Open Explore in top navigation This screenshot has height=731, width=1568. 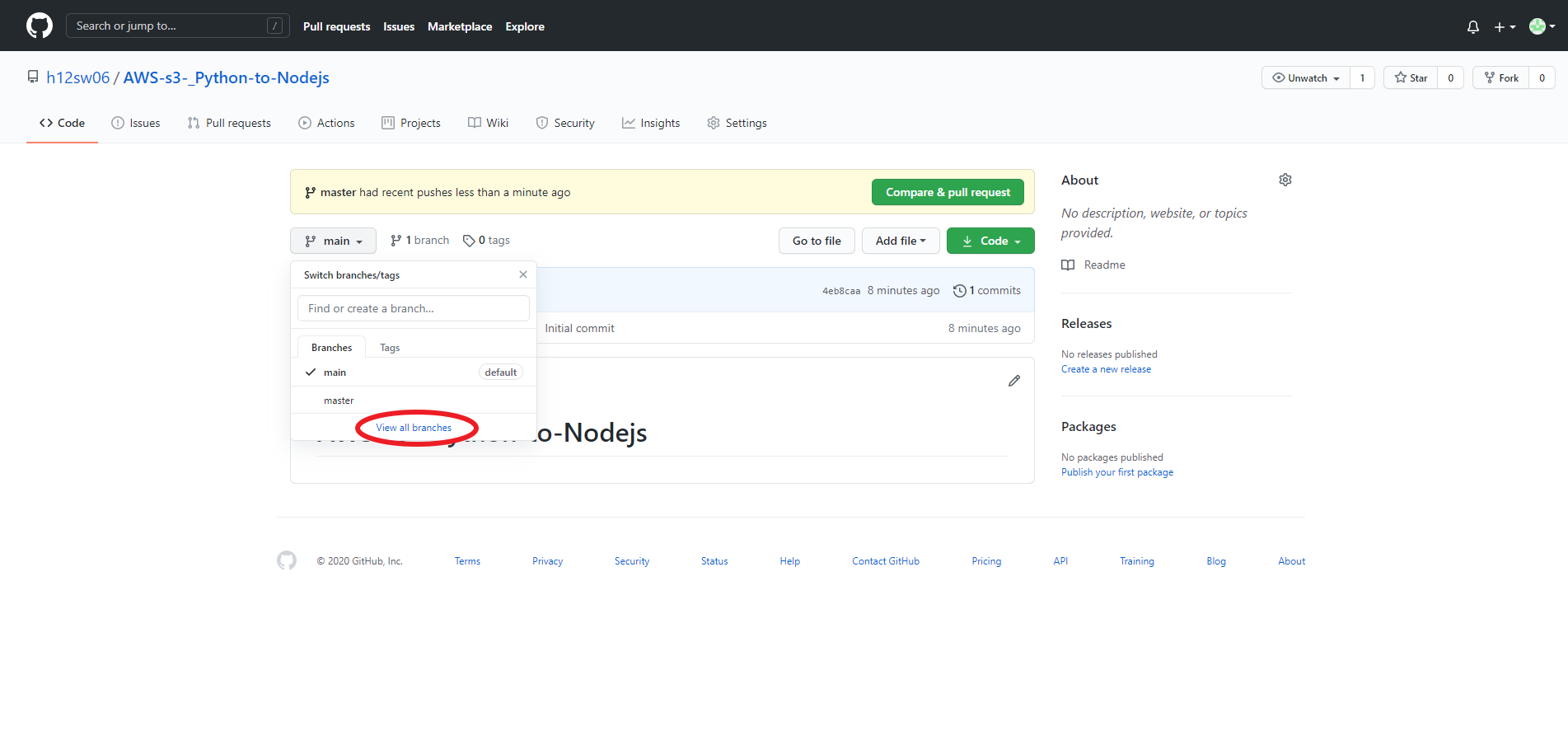[x=525, y=26]
